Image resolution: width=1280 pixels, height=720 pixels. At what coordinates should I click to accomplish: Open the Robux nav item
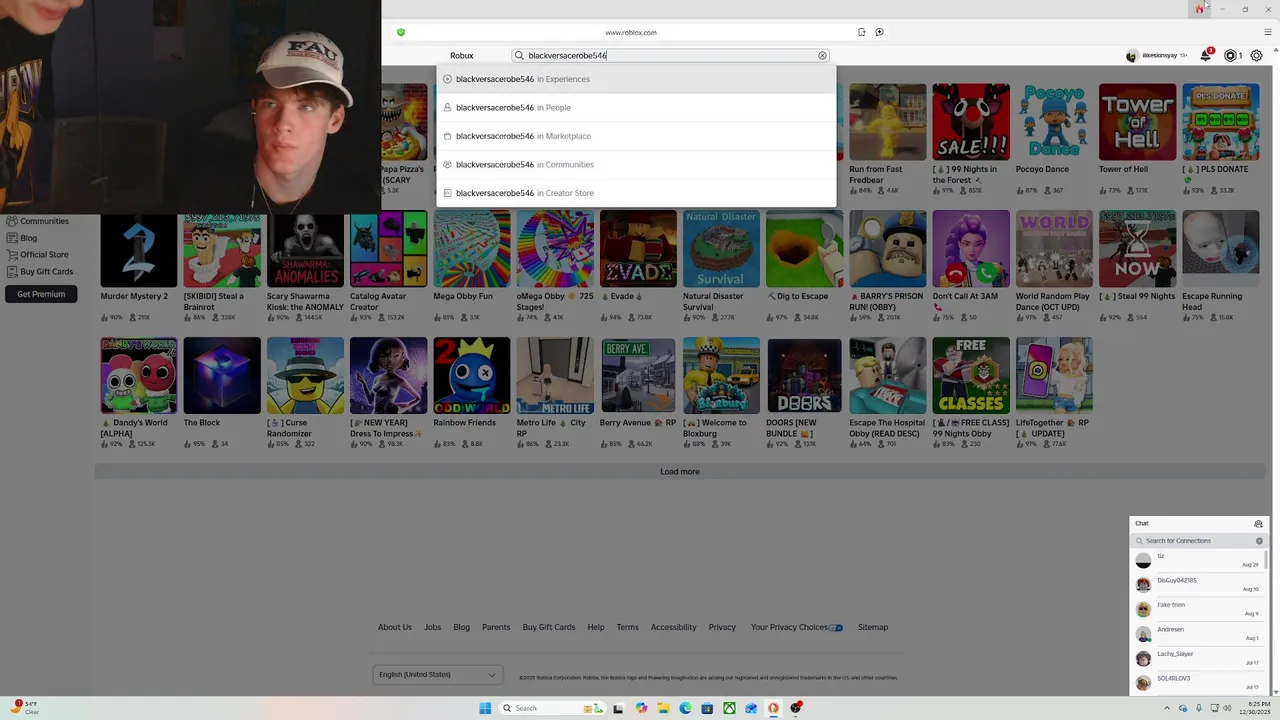click(461, 56)
